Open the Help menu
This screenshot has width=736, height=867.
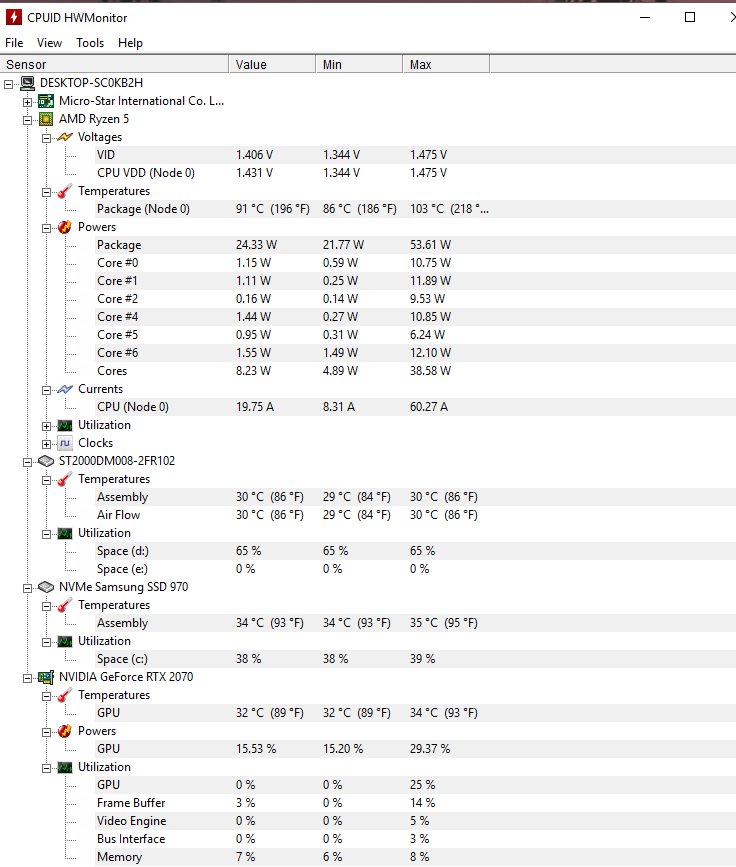[130, 43]
